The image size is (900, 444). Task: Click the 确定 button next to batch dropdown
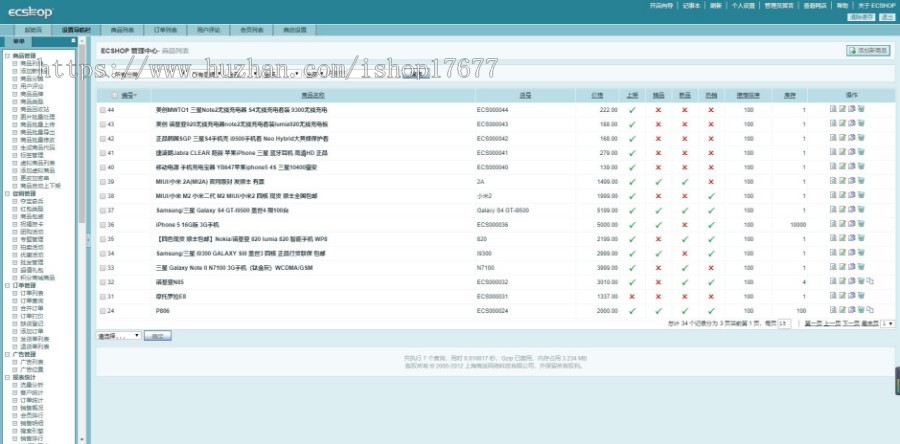(x=157, y=336)
